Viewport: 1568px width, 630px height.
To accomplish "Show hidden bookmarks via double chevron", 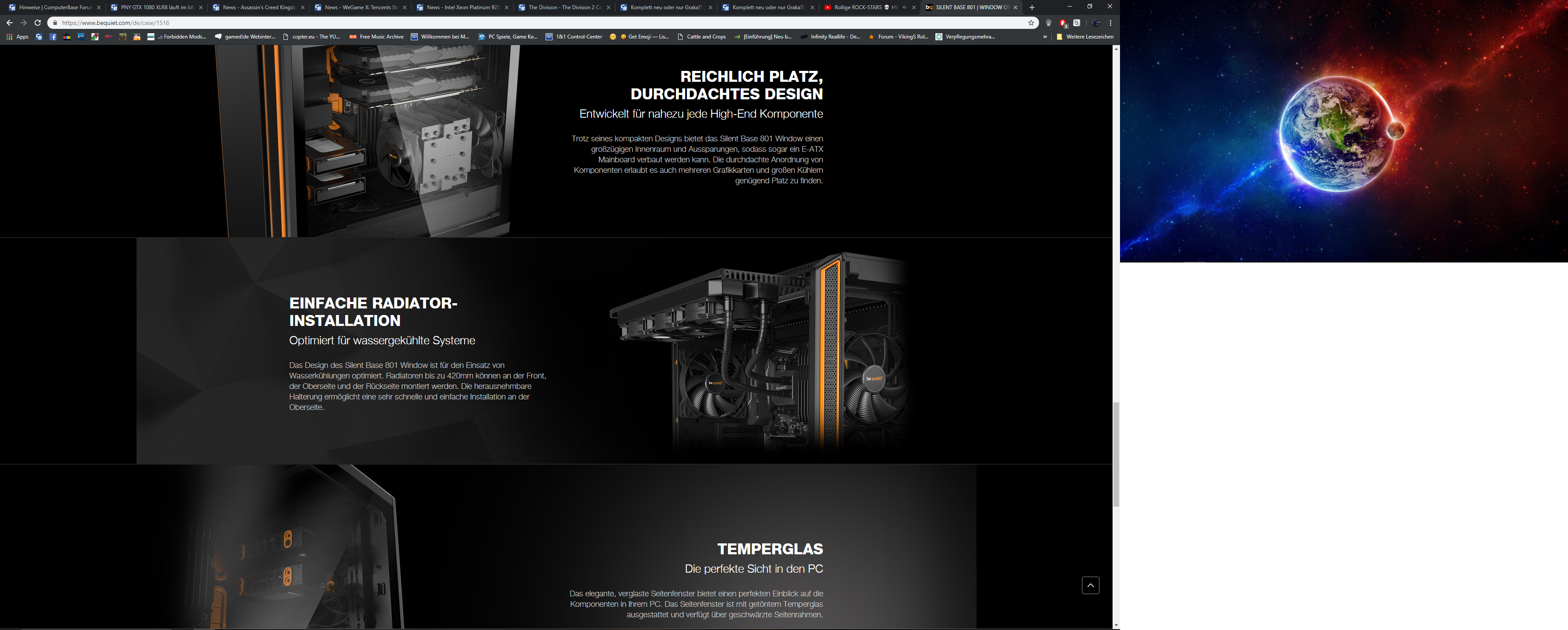I will (x=1045, y=36).
